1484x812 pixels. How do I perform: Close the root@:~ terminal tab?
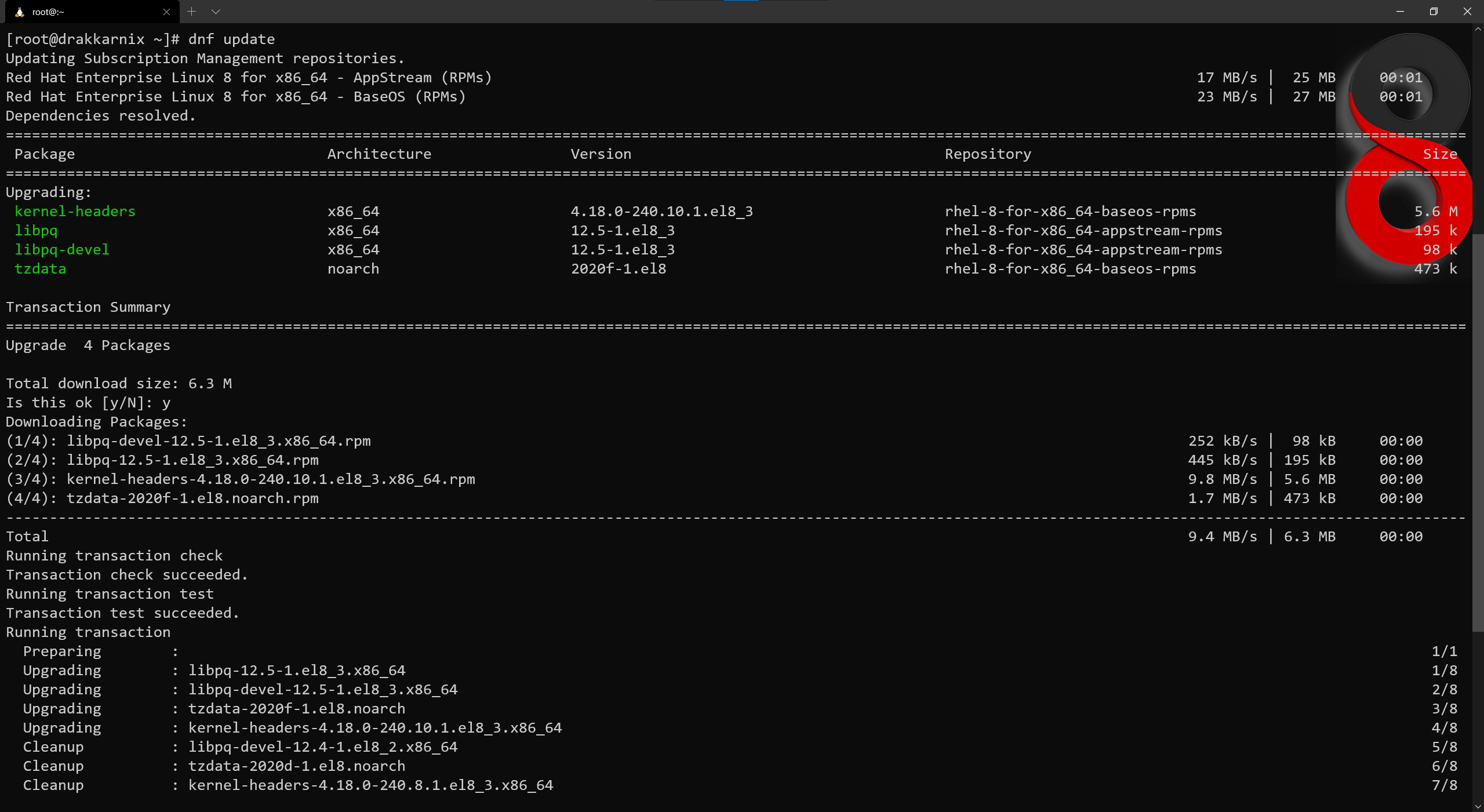coord(166,12)
